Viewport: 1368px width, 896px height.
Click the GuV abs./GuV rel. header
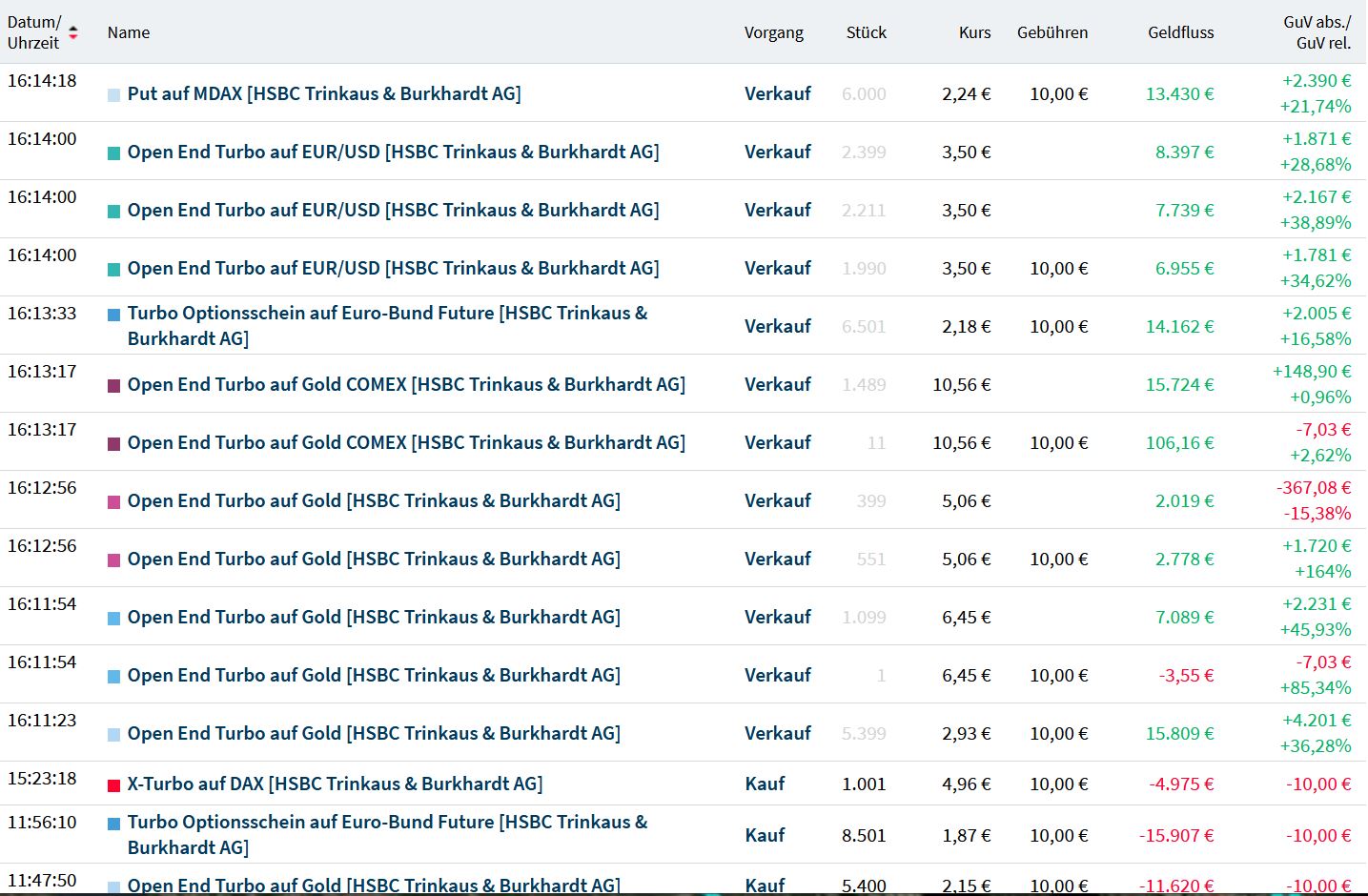(1317, 32)
